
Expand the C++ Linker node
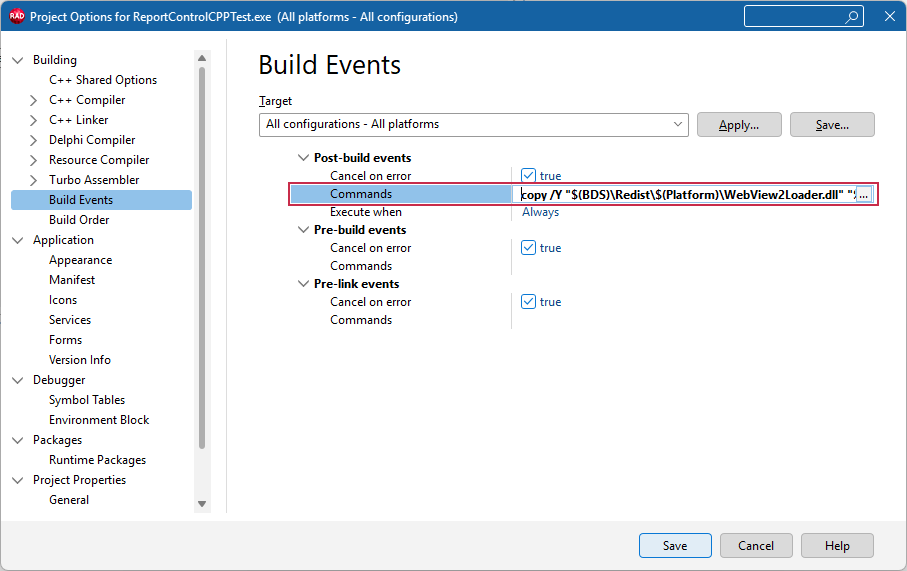click(34, 120)
